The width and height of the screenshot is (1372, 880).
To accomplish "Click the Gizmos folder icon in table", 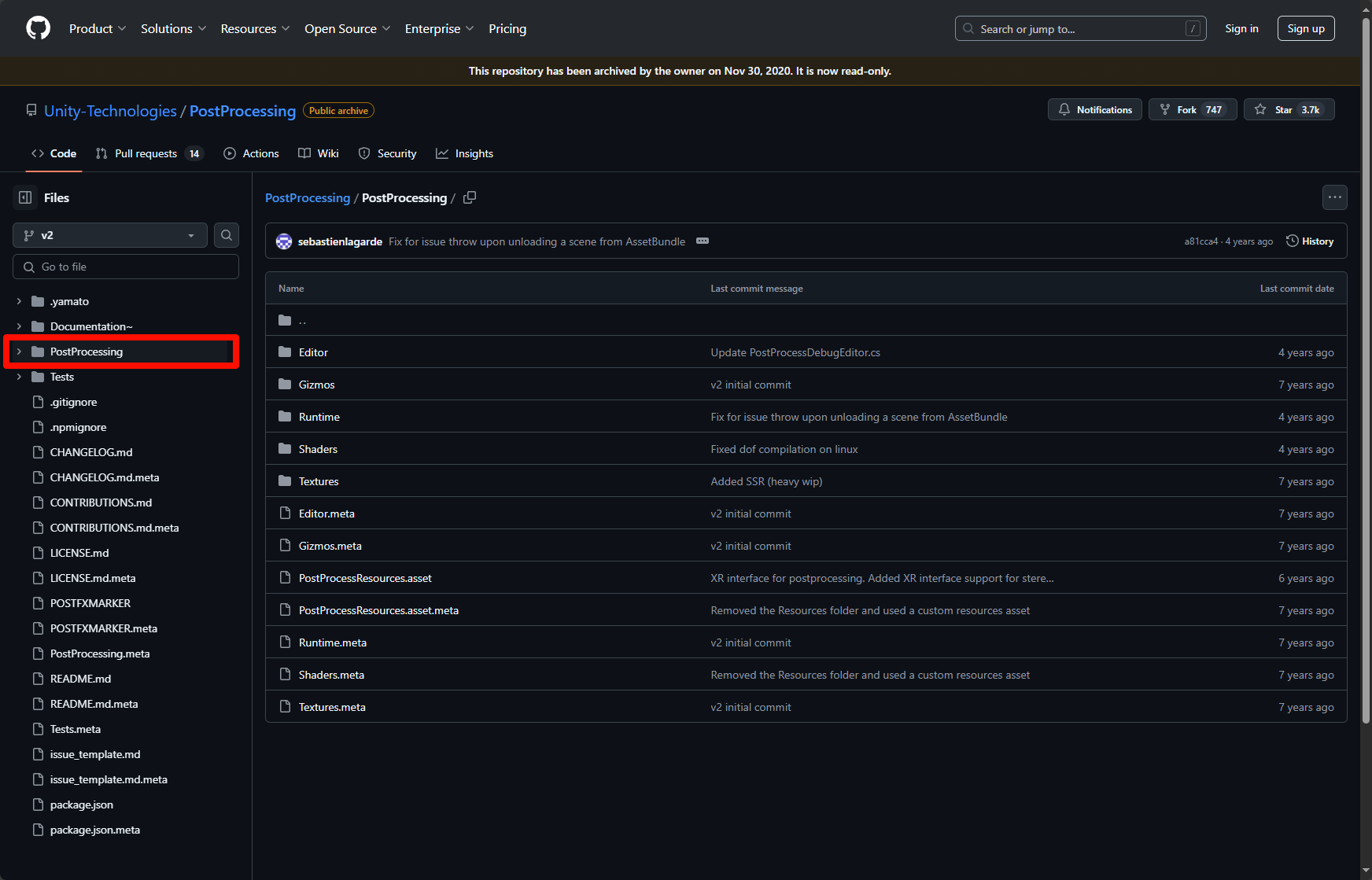I will click(285, 385).
